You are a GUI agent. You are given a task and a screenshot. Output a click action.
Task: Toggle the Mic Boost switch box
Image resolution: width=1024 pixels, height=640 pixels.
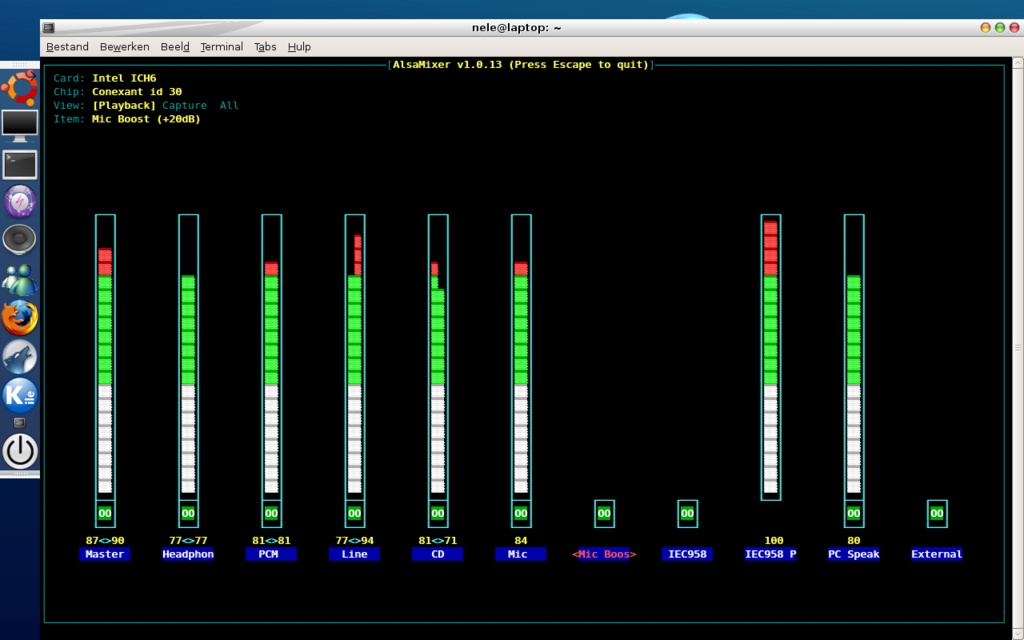click(604, 513)
